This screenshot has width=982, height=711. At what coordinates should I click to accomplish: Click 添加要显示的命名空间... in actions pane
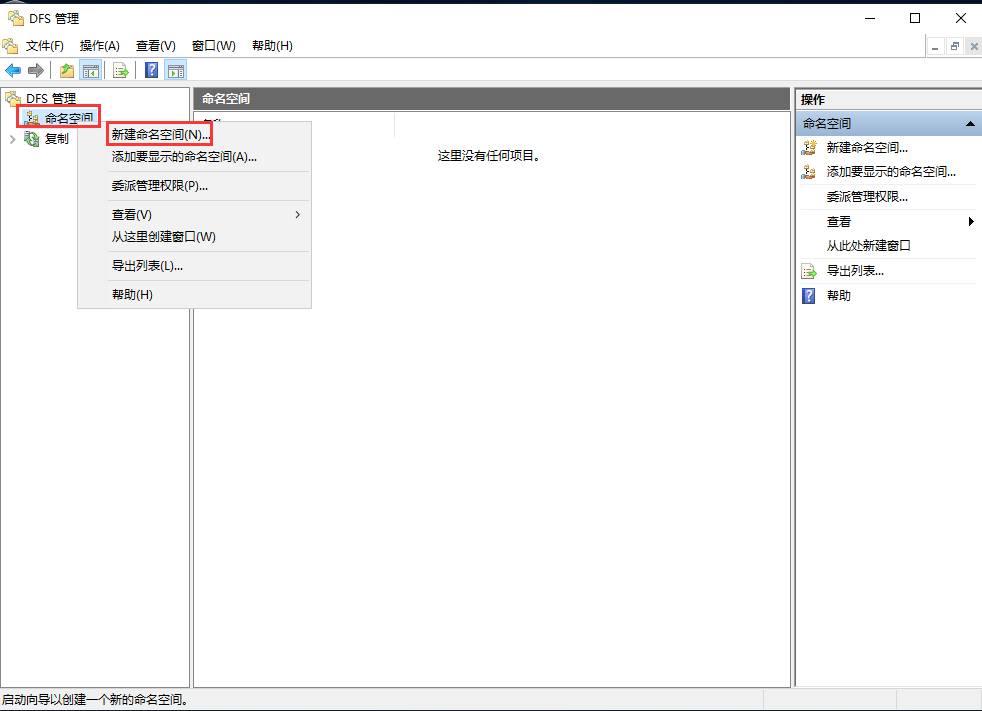[891, 172]
